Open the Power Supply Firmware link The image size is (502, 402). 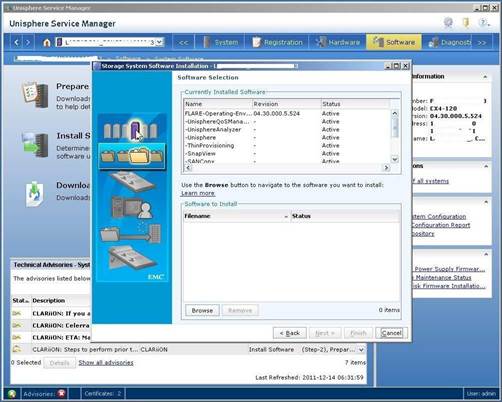[449, 269]
